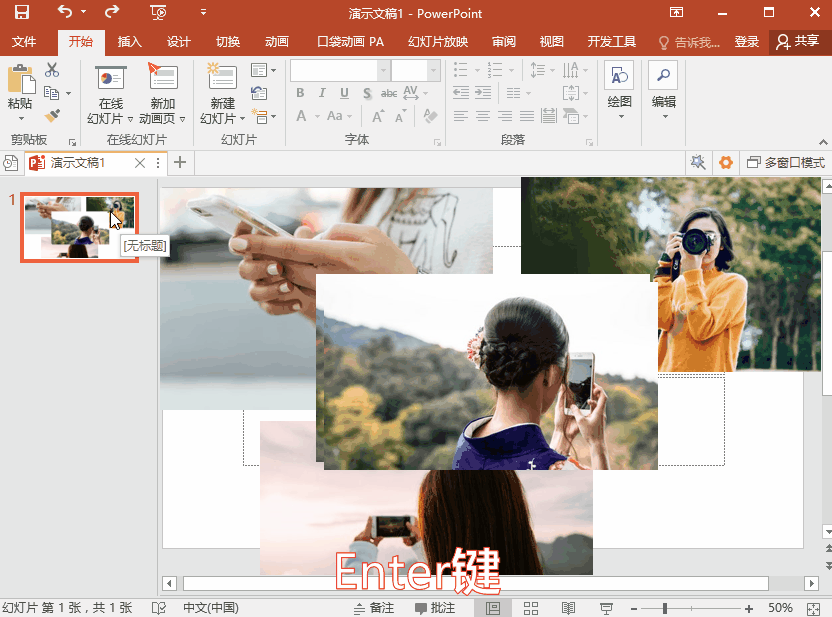832x617 pixels.
Task: Switch to slide sorter view icon
Action: [531, 608]
